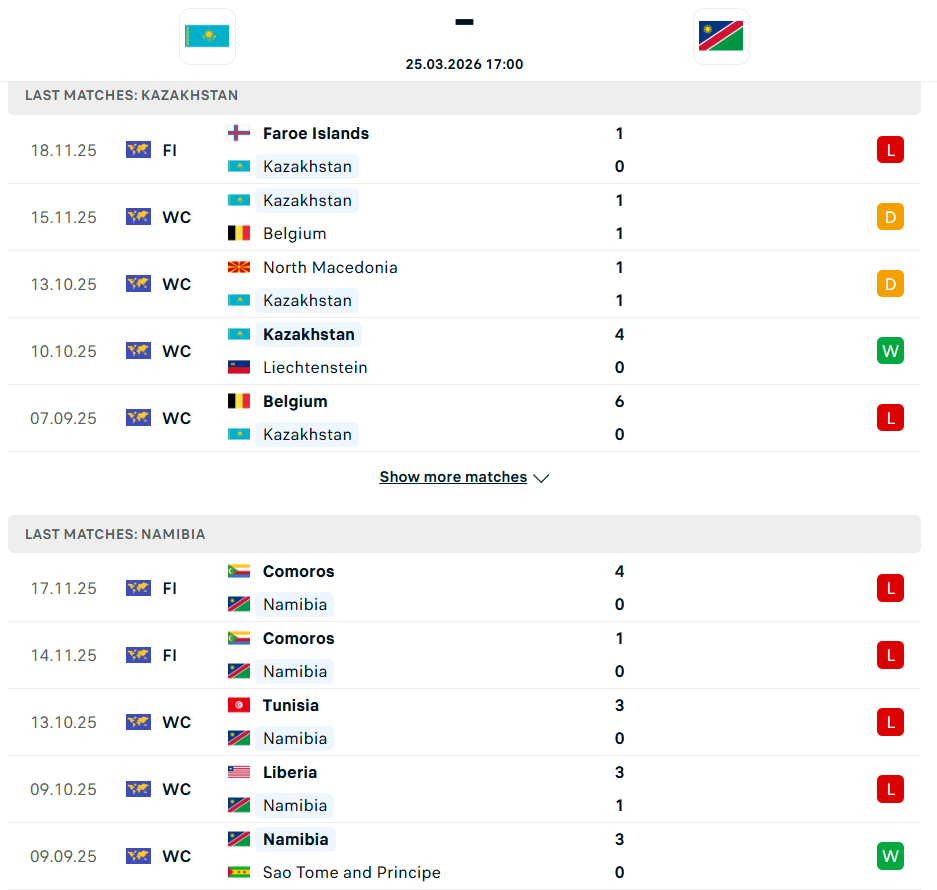This screenshot has width=937, height=890.
Task: Click the red L badge for Tunisia match
Action: click(x=890, y=722)
